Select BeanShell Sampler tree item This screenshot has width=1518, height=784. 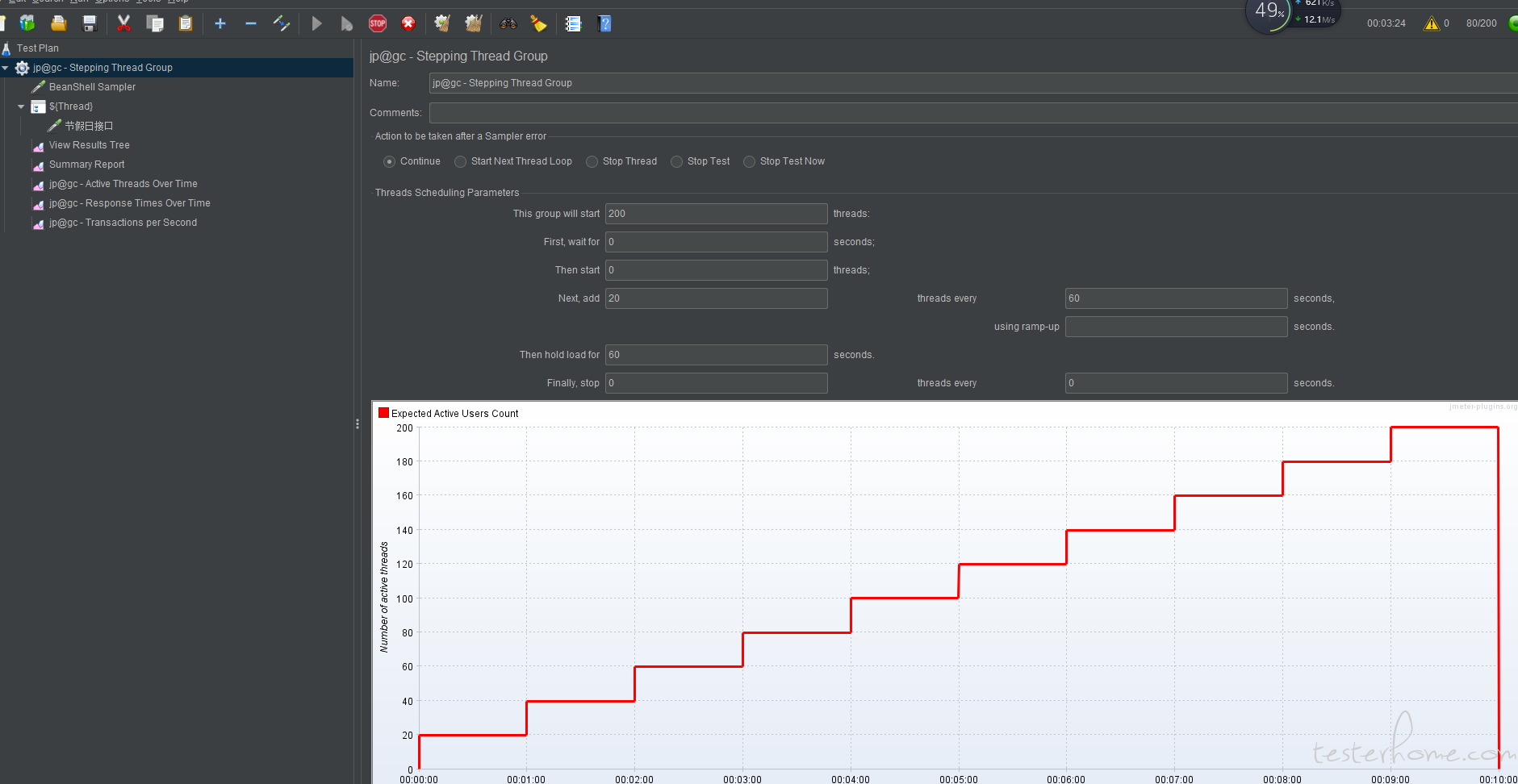click(x=92, y=87)
